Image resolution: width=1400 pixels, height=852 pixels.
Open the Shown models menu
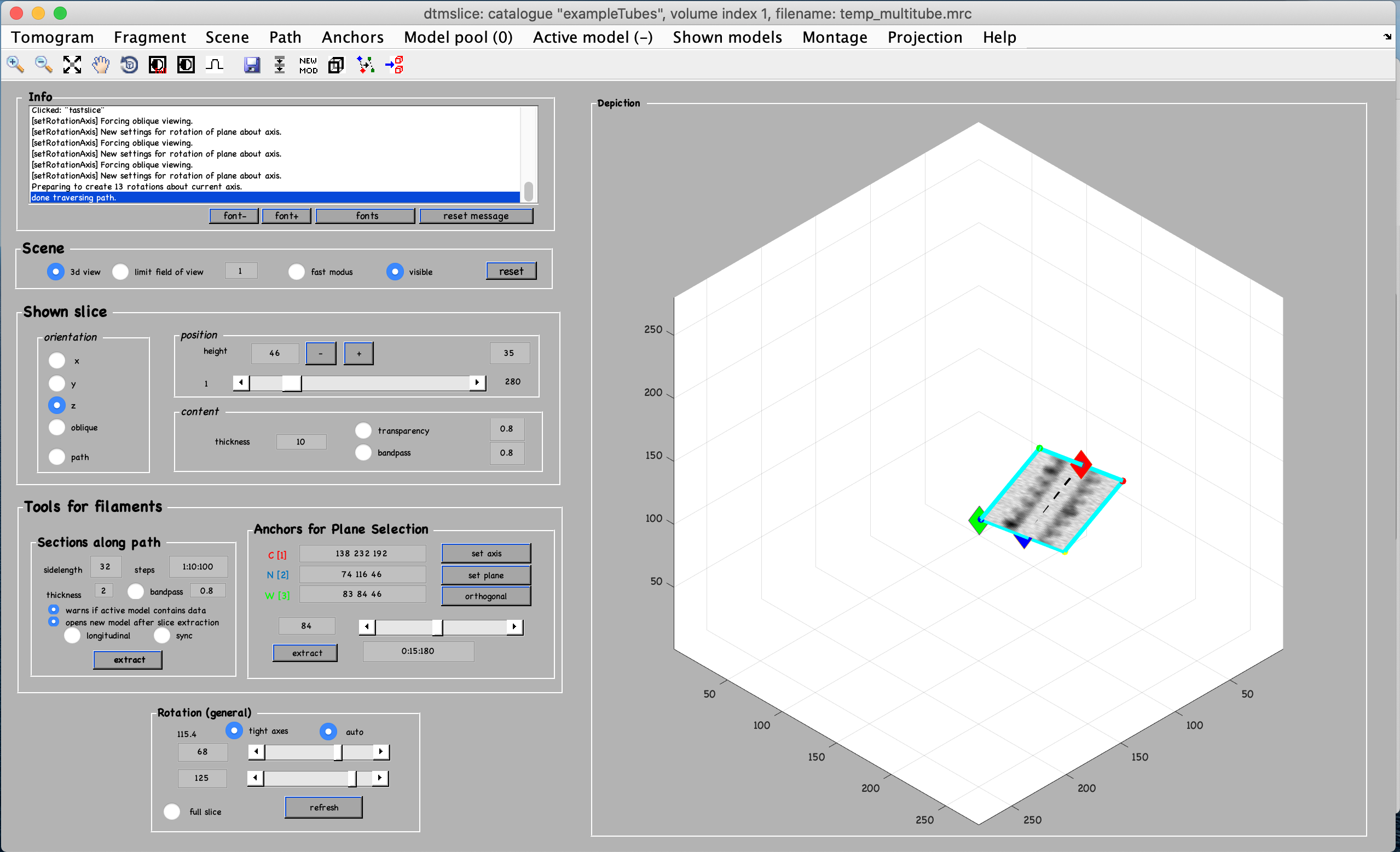pyautogui.click(x=727, y=38)
